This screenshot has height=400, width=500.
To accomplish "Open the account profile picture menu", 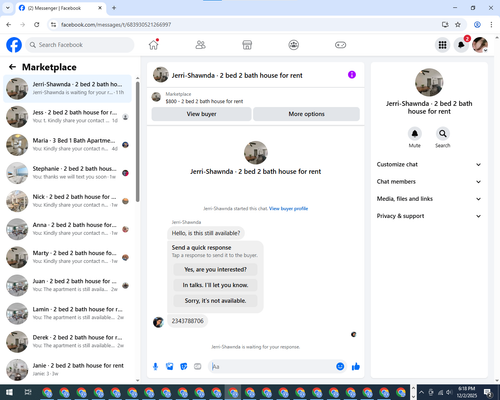I will pos(480,45).
